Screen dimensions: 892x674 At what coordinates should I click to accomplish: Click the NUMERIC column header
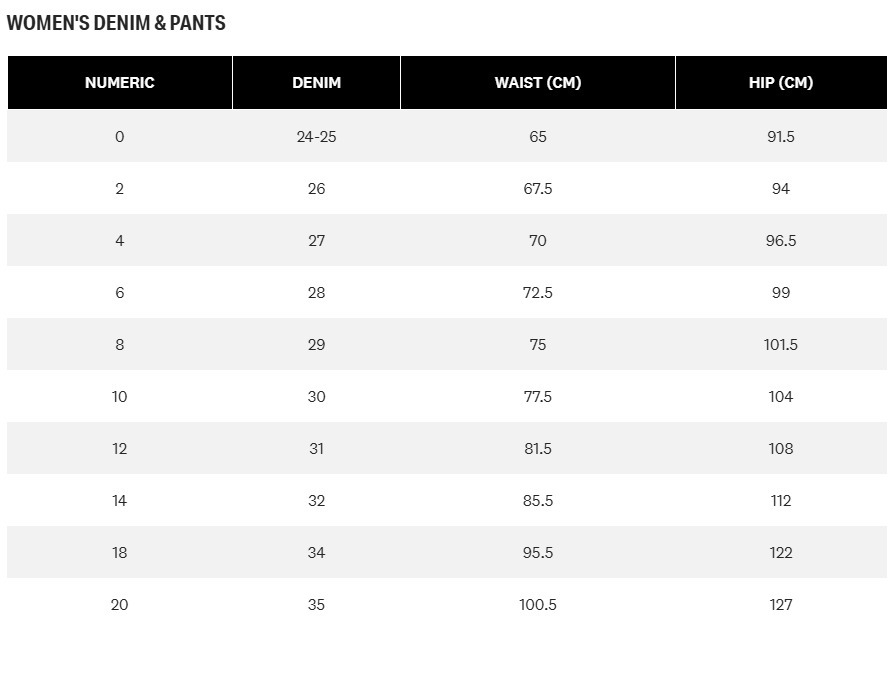[120, 83]
